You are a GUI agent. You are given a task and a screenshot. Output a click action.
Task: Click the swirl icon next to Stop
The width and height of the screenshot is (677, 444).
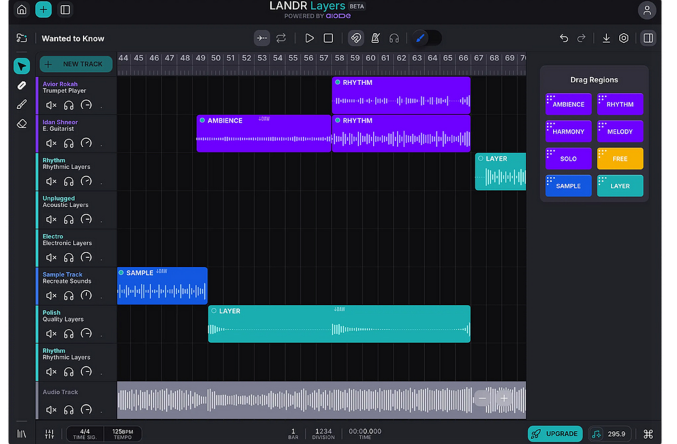pyautogui.click(x=356, y=38)
